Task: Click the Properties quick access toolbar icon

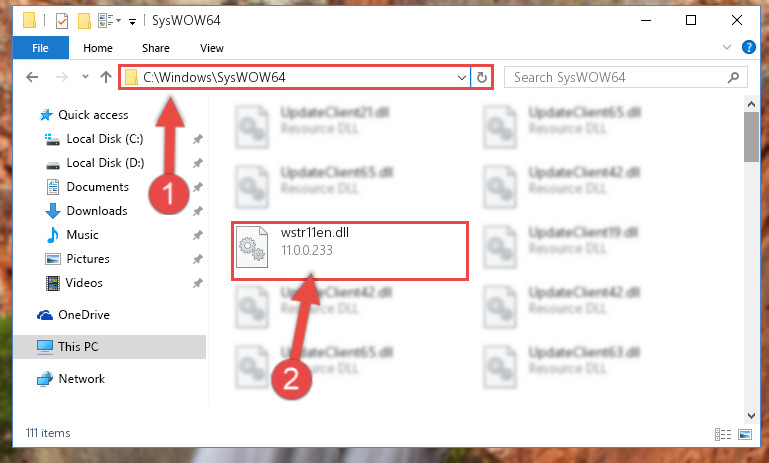Action: (62, 21)
